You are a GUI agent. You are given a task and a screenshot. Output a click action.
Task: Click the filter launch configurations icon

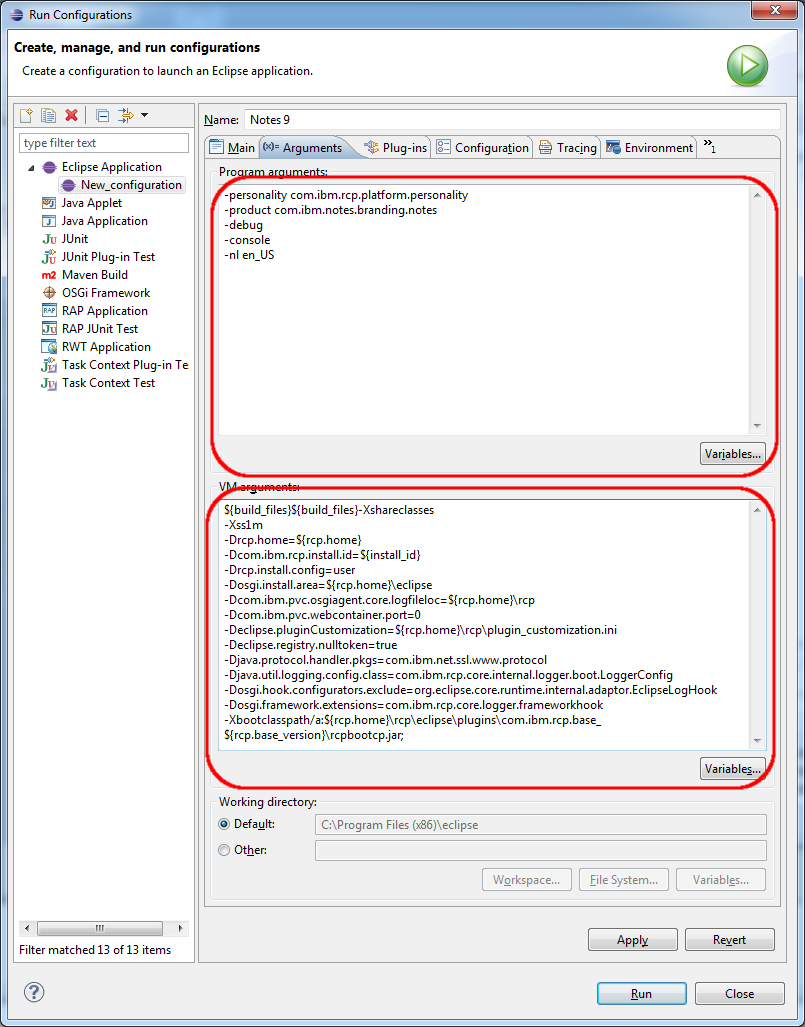[126, 116]
